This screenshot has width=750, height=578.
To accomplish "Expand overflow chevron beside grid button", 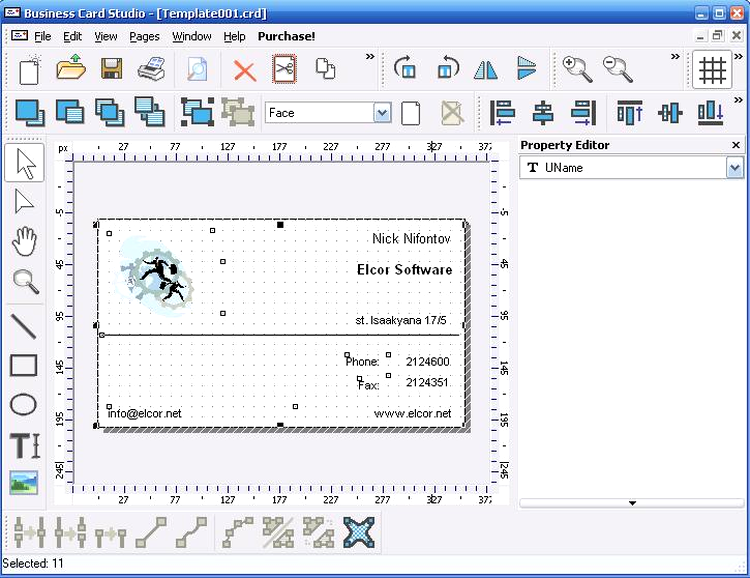I will pos(739,56).
